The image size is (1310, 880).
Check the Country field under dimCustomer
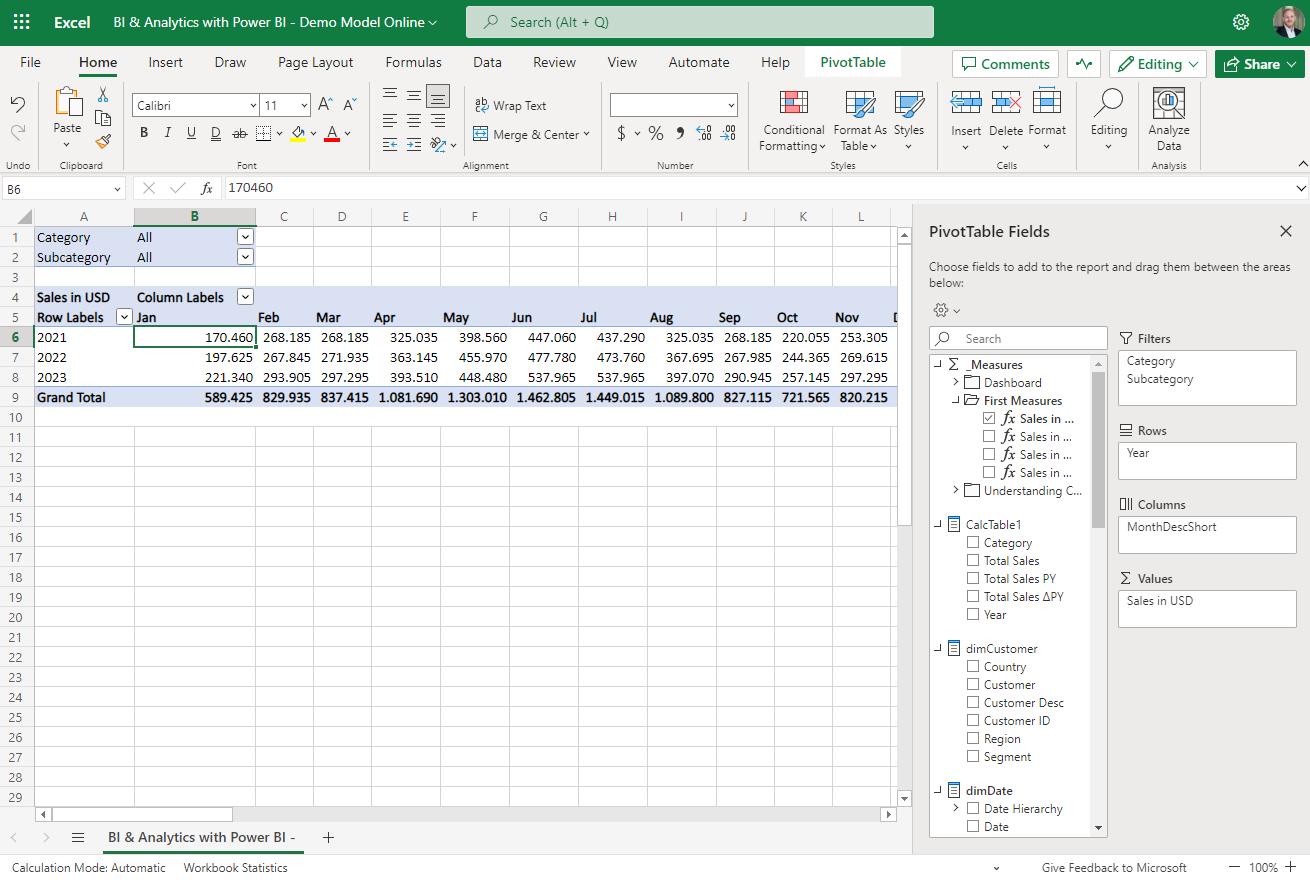click(x=973, y=667)
